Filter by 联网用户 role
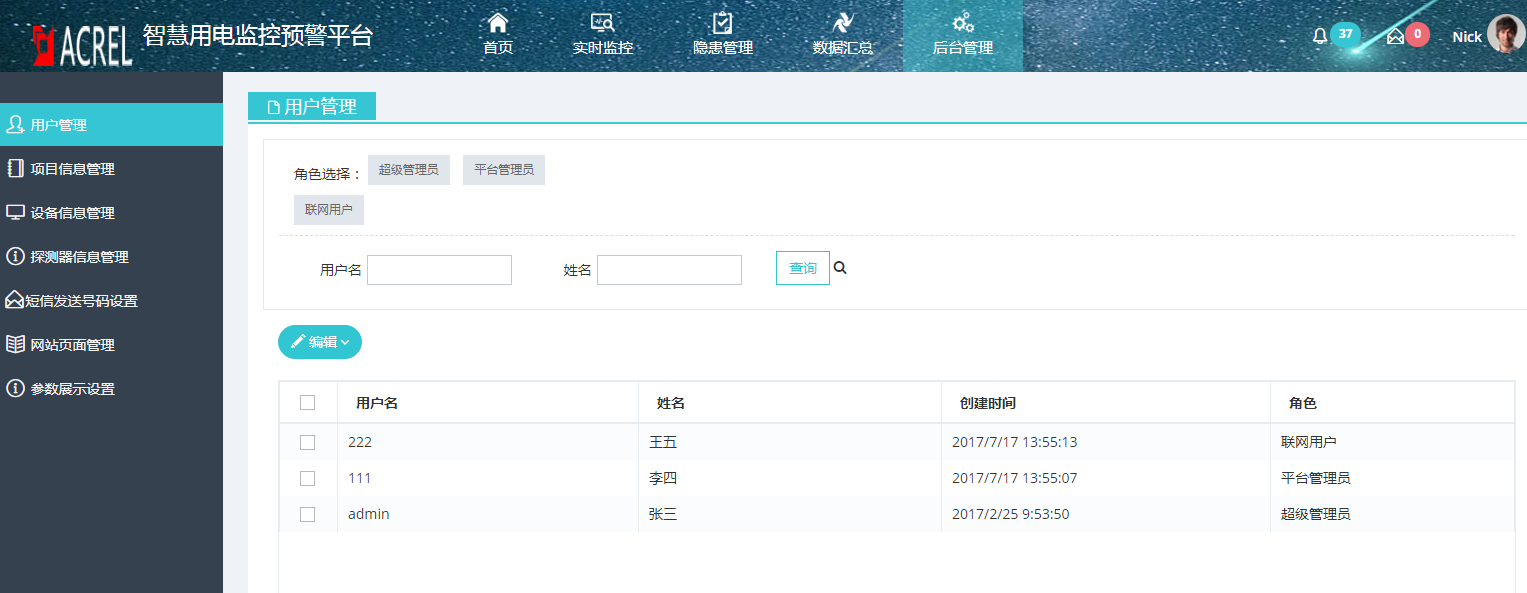This screenshot has width=1527, height=593. click(x=328, y=210)
